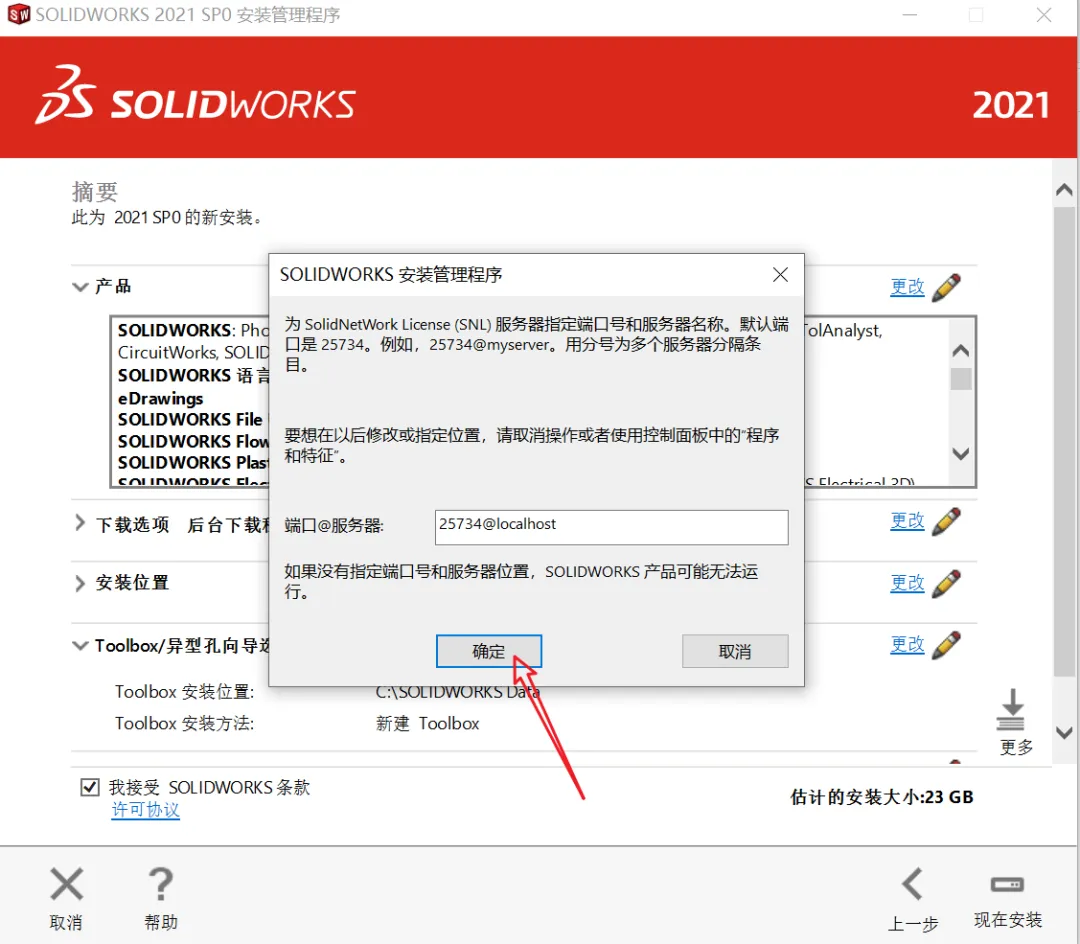The width and height of the screenshot is (1080, 944).
Task: Click the main page scrollbar up arrow
Action: tap(1064, 189)
